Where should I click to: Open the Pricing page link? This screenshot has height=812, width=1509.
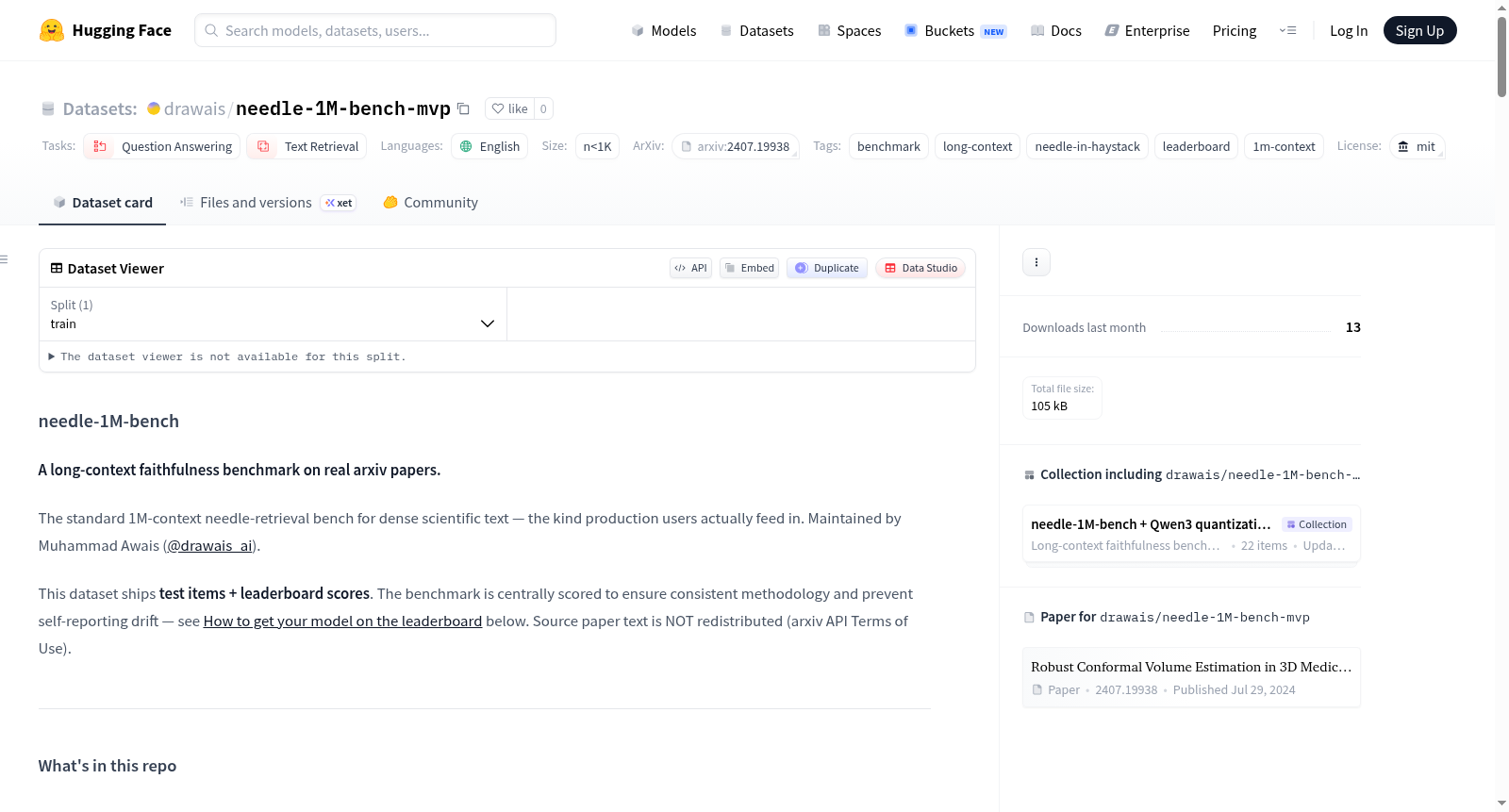coord(1235,30)
